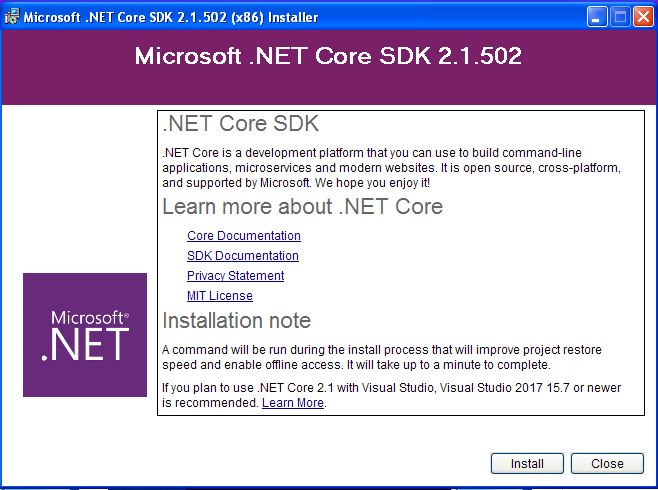Click the Microsoft .NET Core SDK 2.1.502 banner heading

click(x=328, y=56)
